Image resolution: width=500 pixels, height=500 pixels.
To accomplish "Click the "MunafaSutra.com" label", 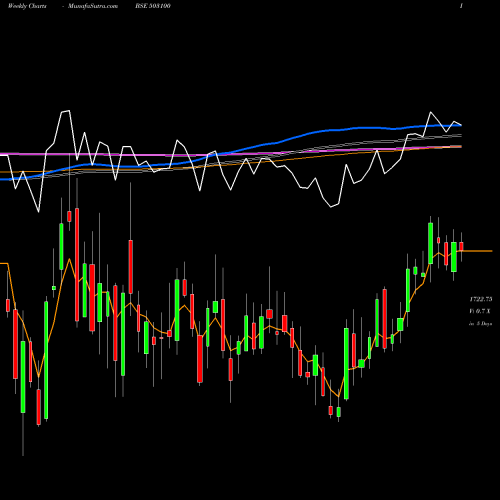I will click(x=93, y=6).
